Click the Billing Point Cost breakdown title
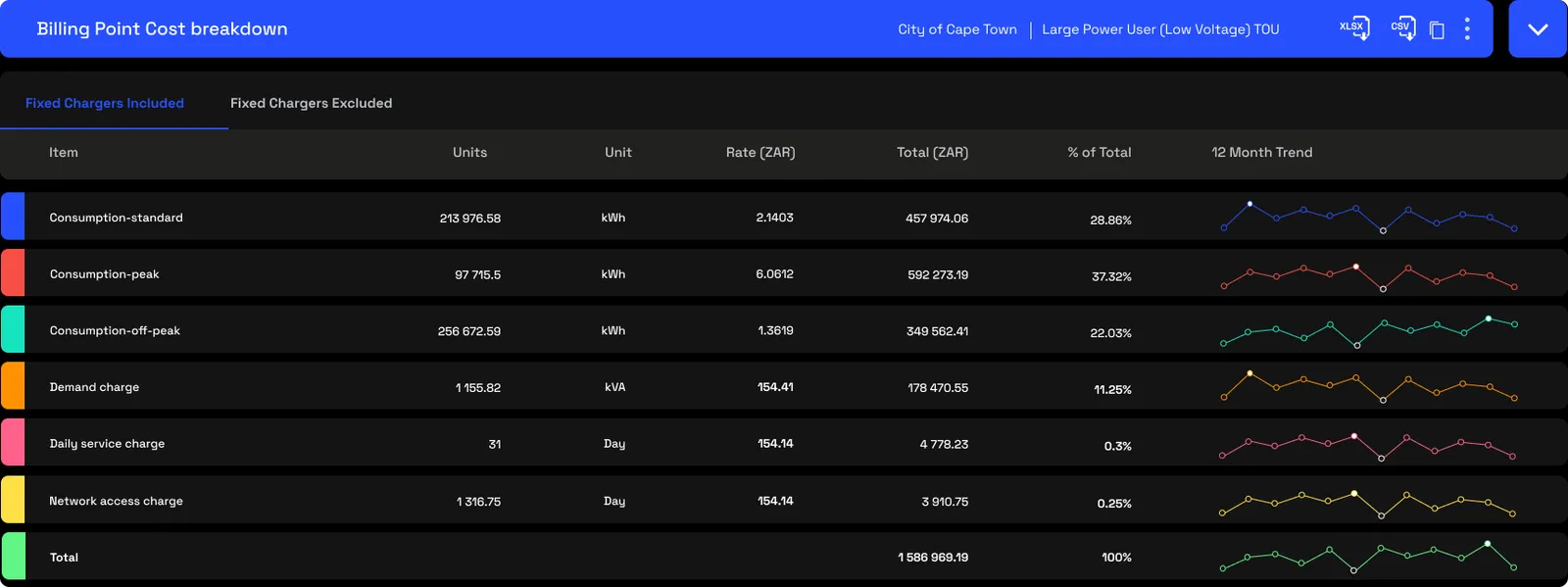The height and width of the screenshot is (587, 1568). [x=163, y=28]
